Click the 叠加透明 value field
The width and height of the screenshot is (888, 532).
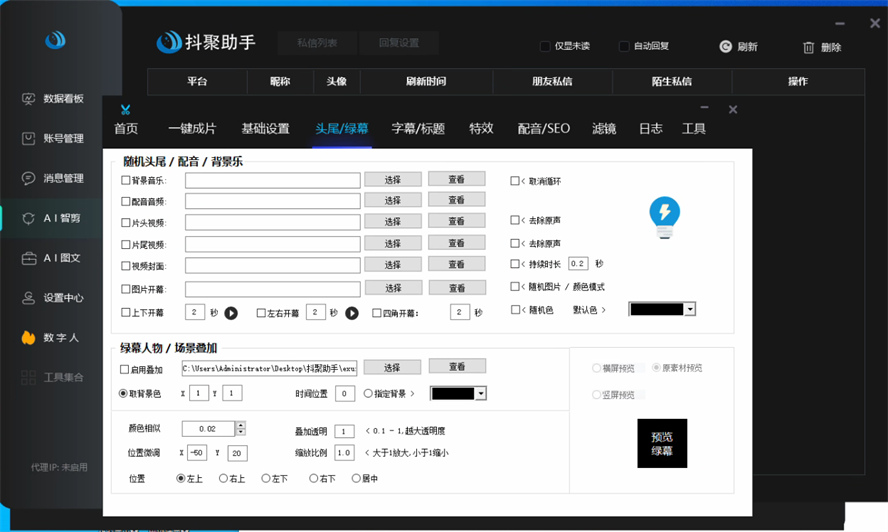[344, 431]
